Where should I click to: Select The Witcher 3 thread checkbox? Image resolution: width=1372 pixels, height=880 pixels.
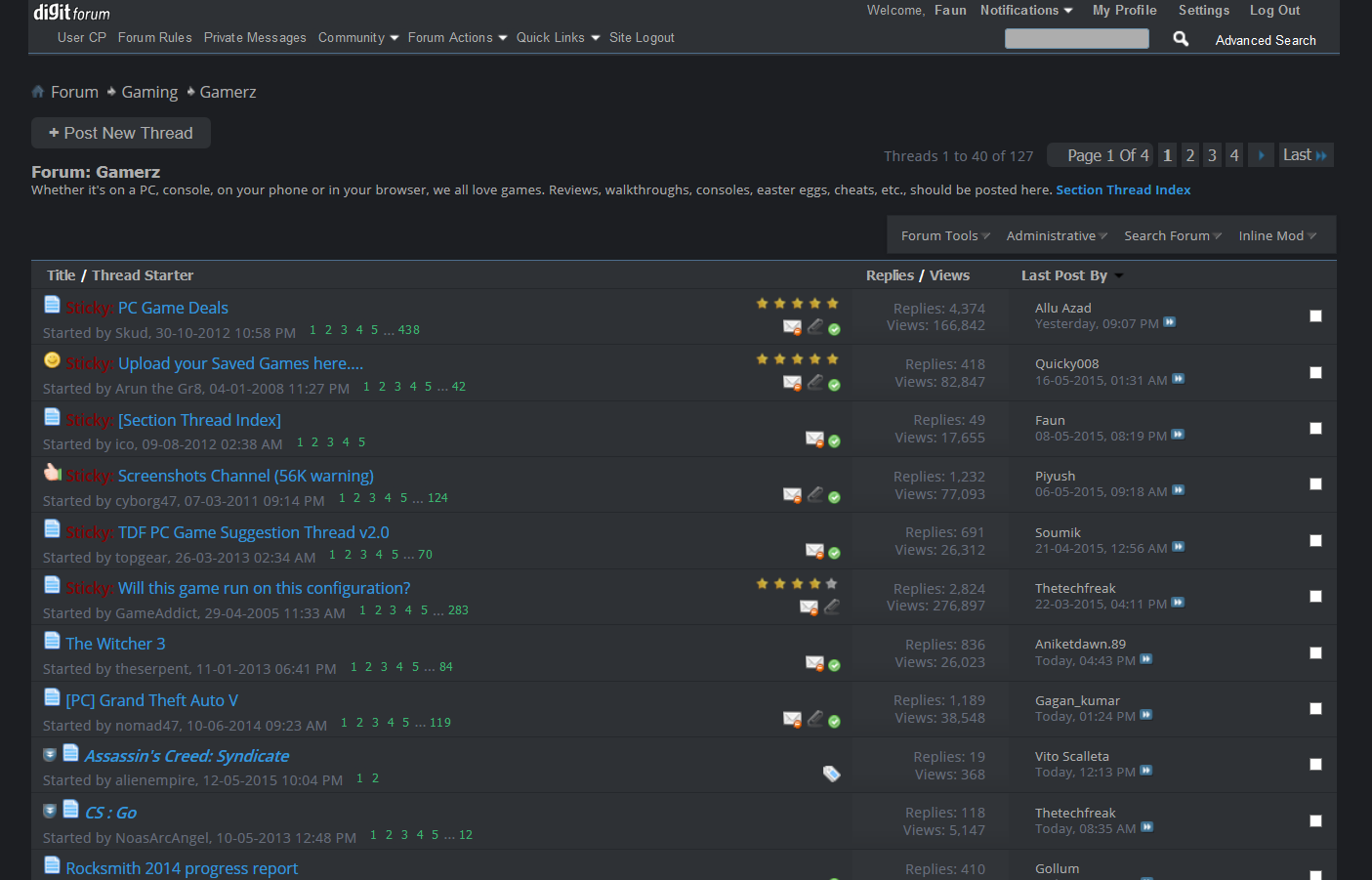(x=1315, y=652)
